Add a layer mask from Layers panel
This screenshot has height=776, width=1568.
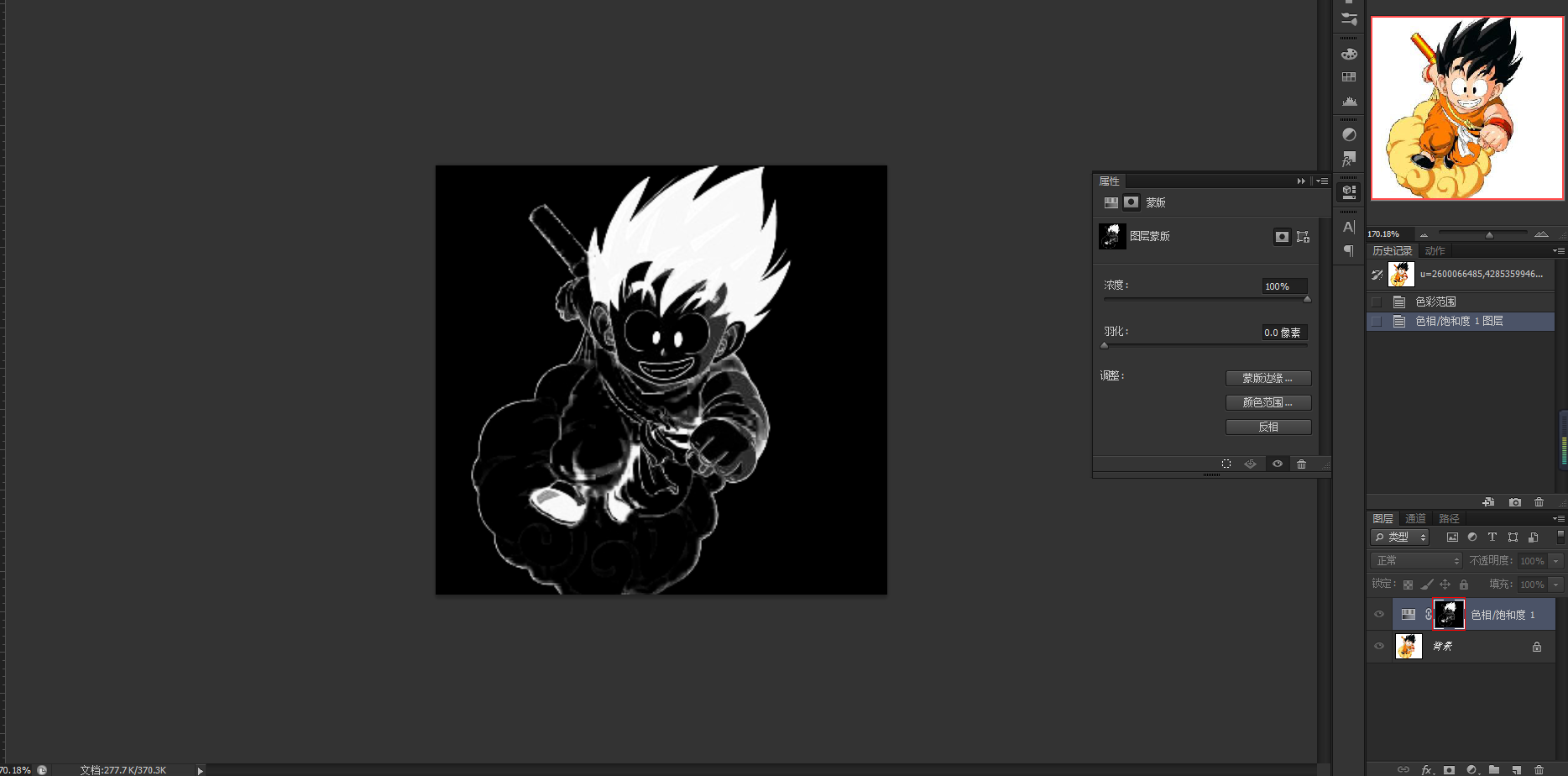pos(1449,769)
